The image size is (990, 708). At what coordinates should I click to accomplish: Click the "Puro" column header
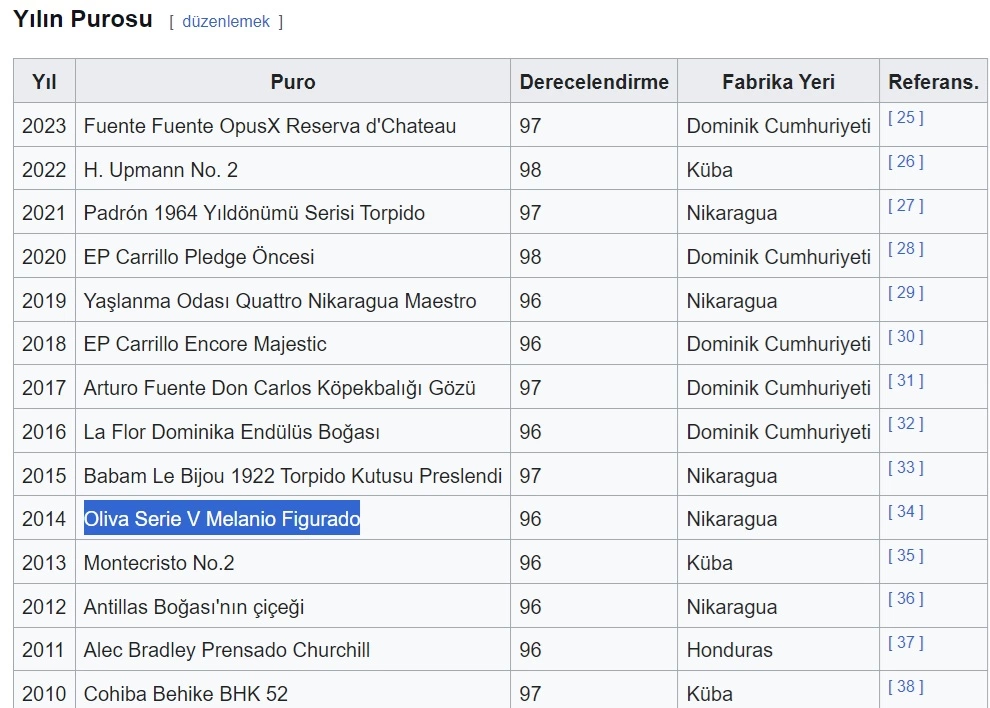292,82
